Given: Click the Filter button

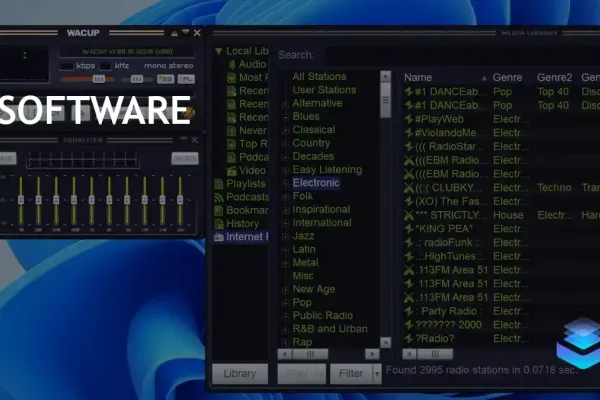Looking at the screenshot, I should 351,374.
